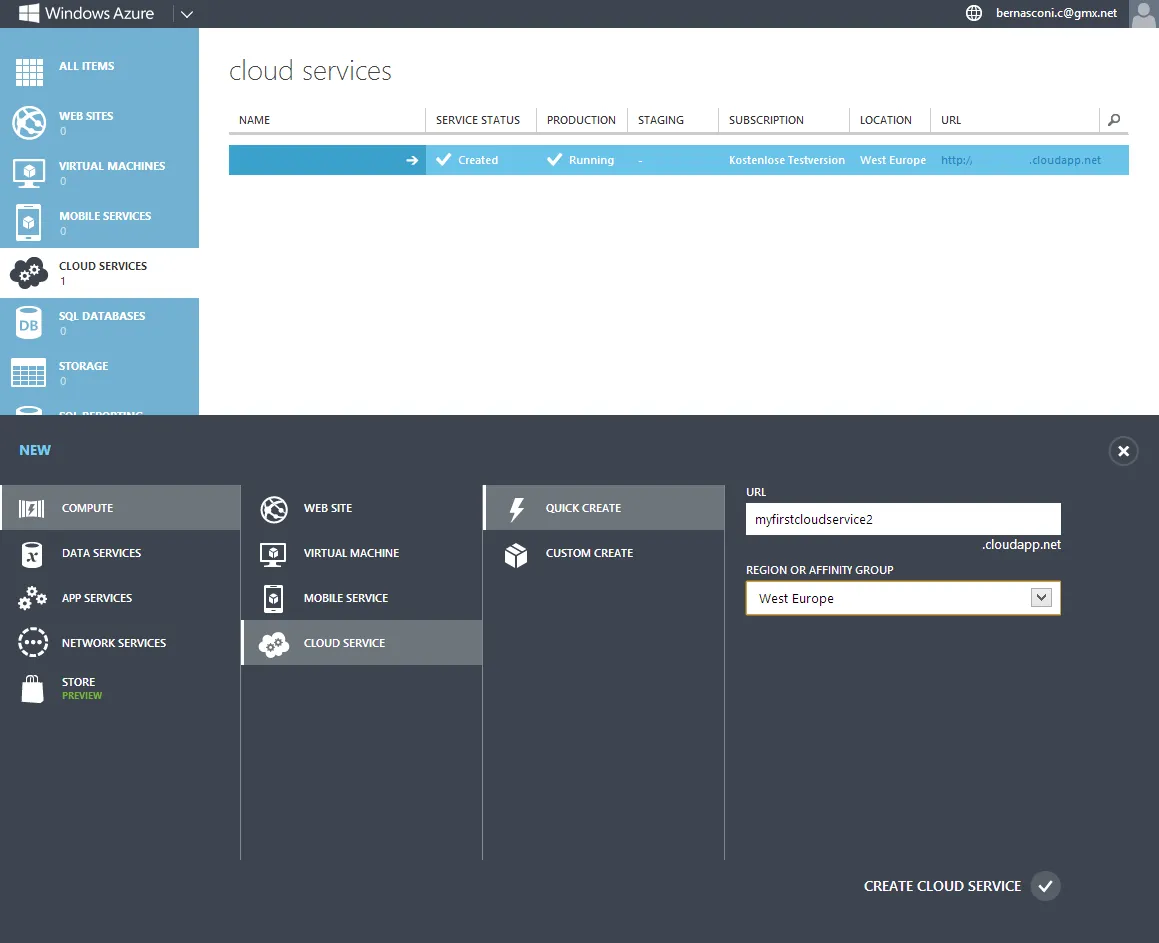
Task: Open the Web Sites sidebar icon
Action: tap(29, 123)
